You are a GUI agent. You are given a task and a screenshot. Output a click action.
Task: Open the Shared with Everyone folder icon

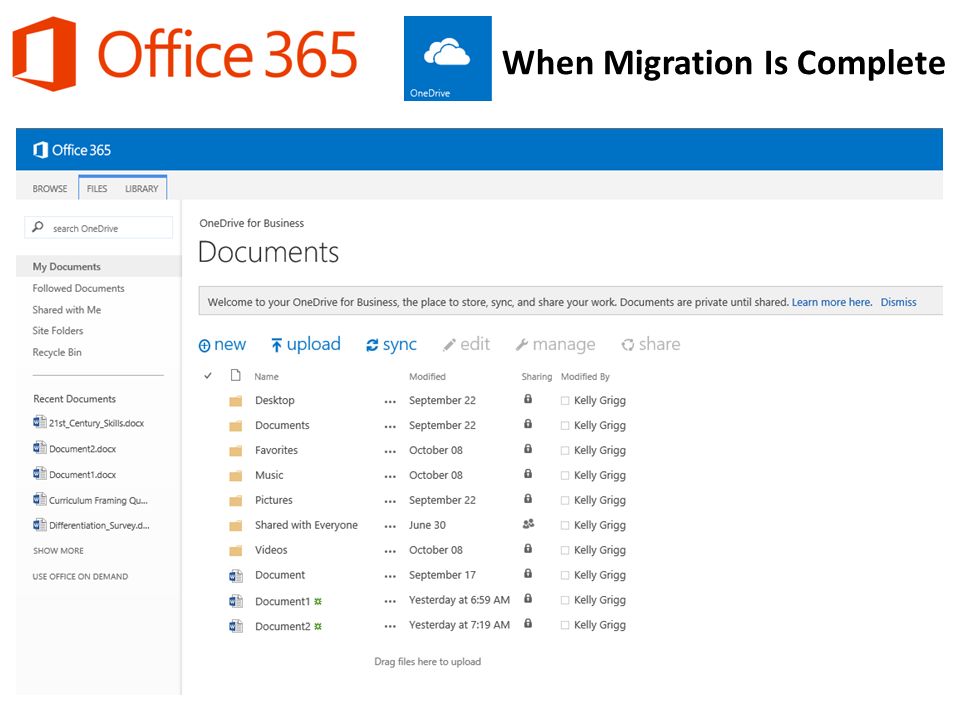pyautogui.click(x=236, y=526)
